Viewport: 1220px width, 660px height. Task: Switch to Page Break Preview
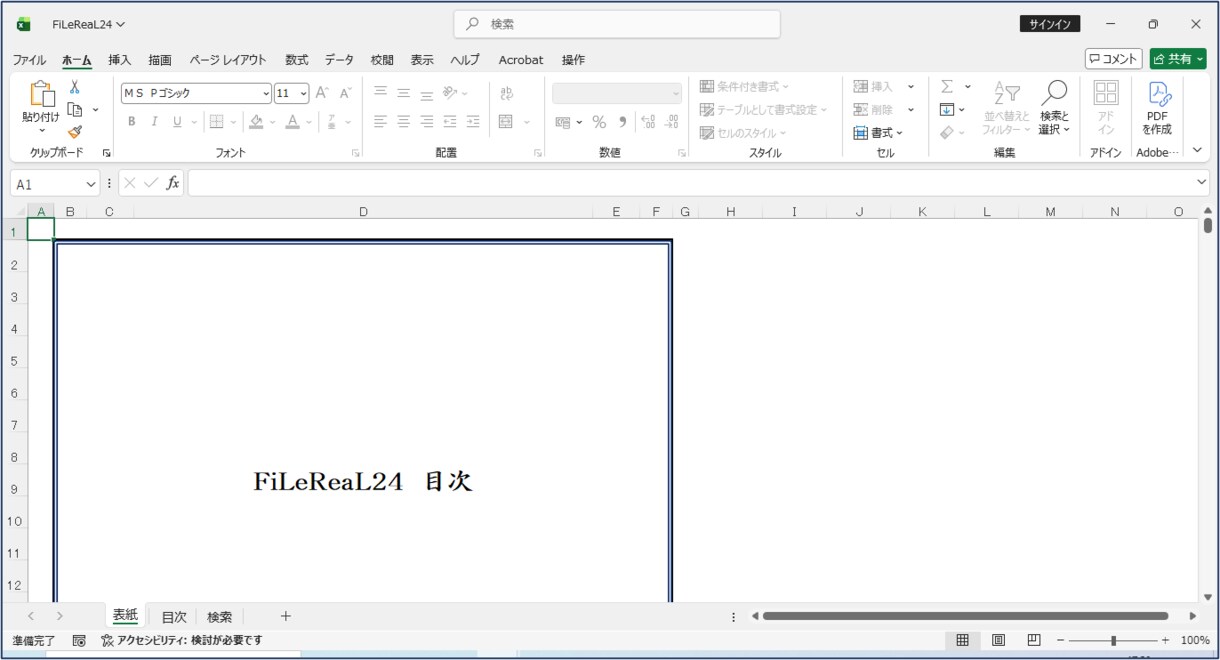click(x=1034, y=640)
